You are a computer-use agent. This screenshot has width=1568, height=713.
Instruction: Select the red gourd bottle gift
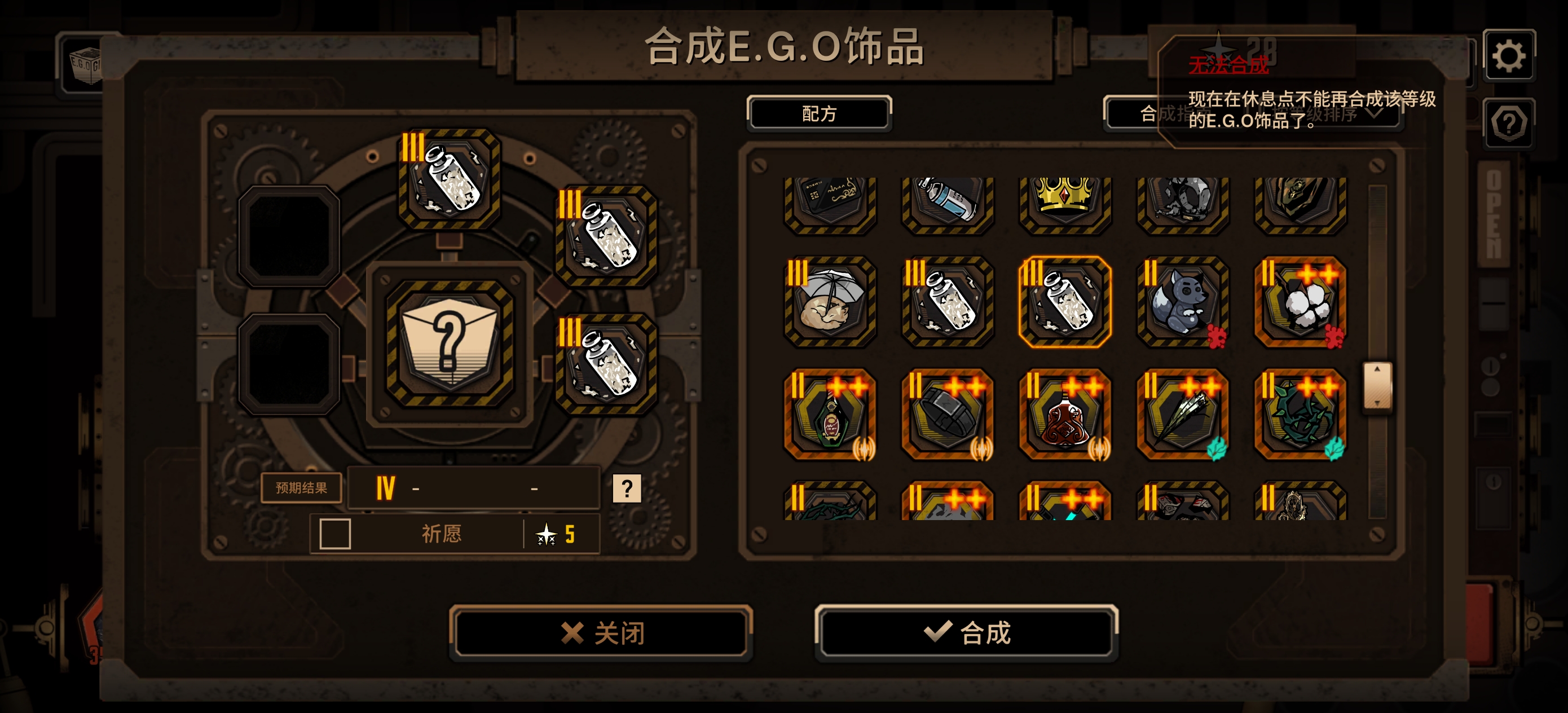1065,415
